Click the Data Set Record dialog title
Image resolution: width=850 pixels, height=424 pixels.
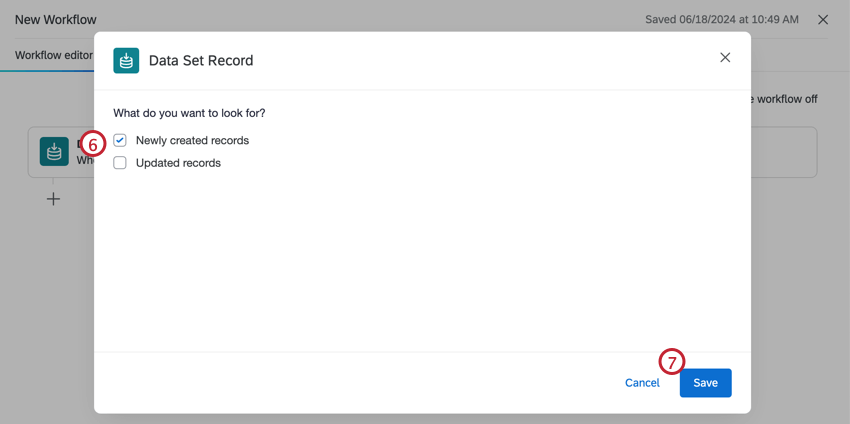click(201, 61)
